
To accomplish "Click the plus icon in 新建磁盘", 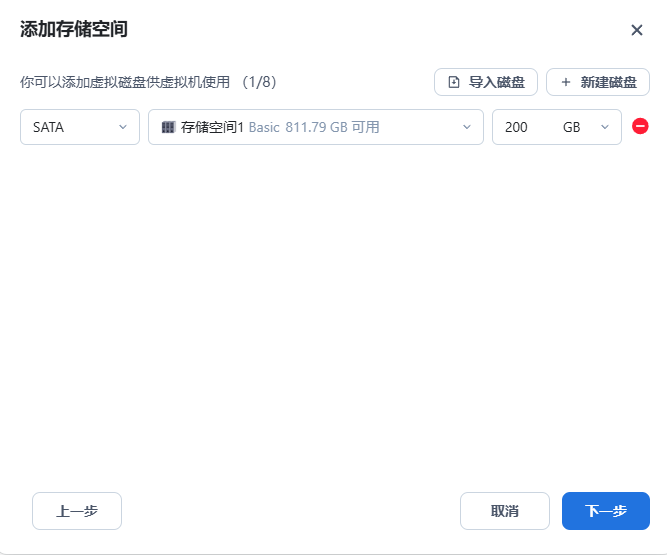I will (566, 82).
